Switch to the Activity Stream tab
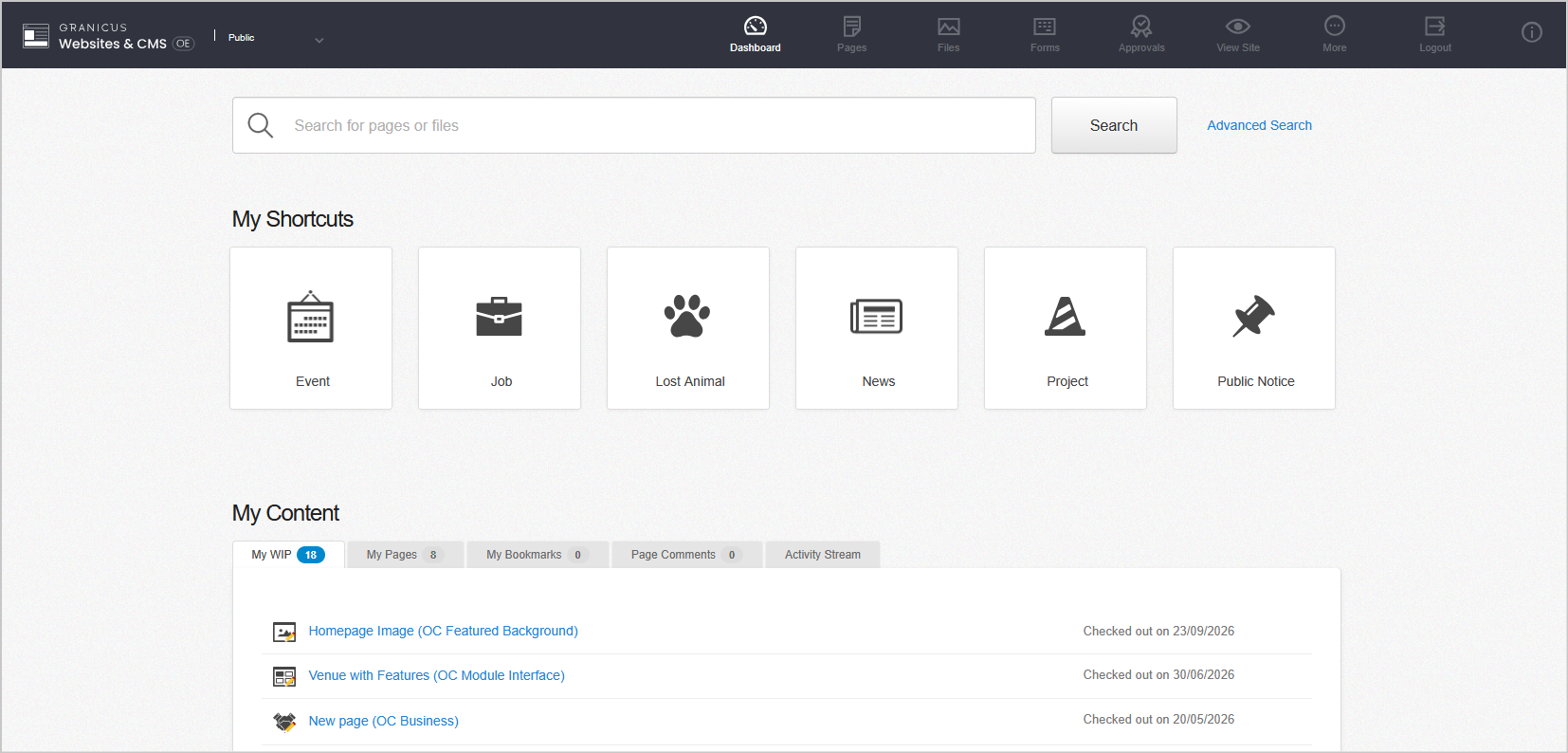 (823, 555)
